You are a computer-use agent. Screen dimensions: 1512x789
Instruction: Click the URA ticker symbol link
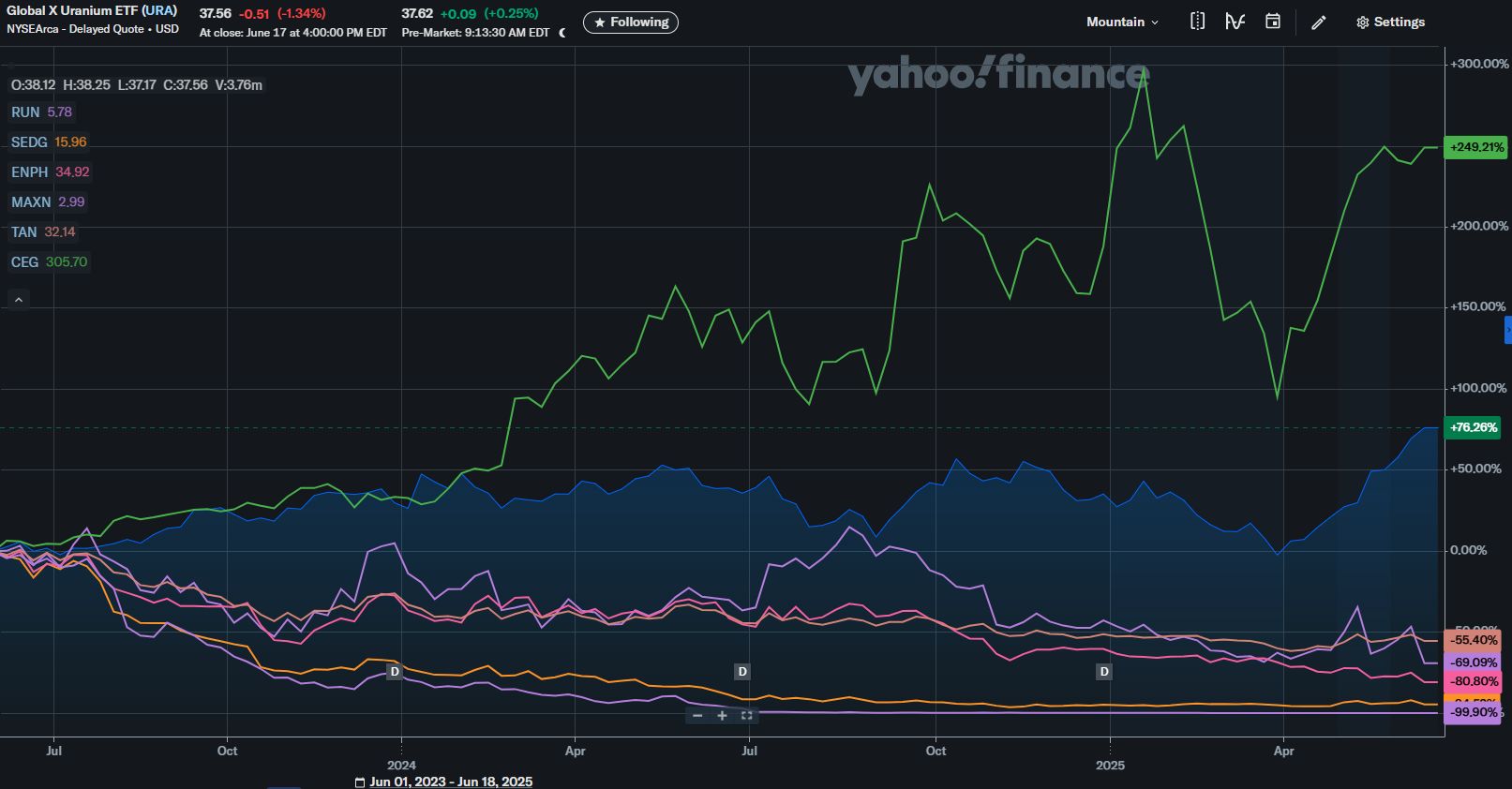click(158, 11)
